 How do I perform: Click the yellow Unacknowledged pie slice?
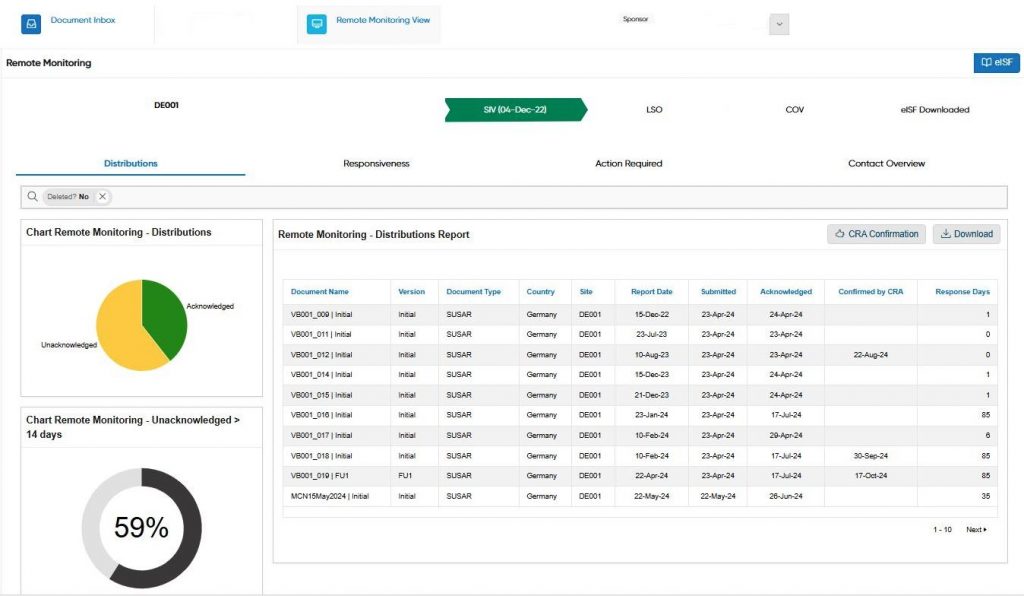[122, 335]
